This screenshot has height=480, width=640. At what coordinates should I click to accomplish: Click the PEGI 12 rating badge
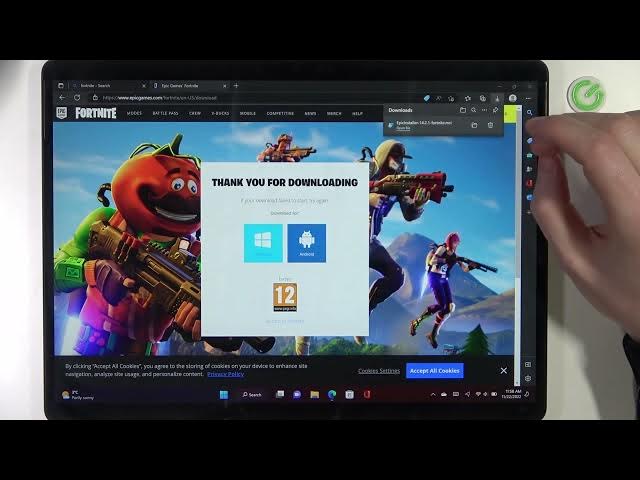click(x=285, y=297)
